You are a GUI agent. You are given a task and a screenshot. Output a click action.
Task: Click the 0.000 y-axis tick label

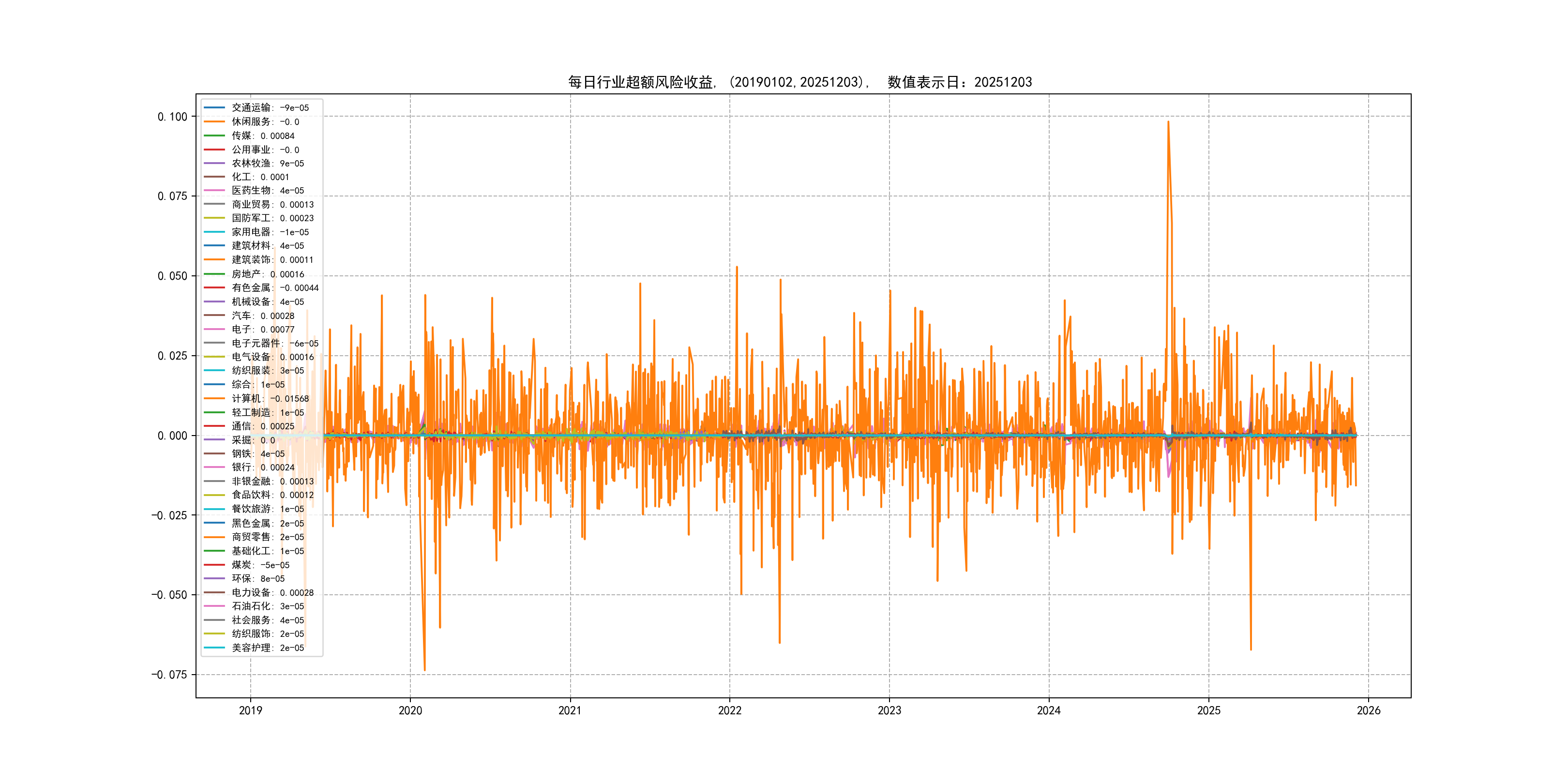point(172,436)
